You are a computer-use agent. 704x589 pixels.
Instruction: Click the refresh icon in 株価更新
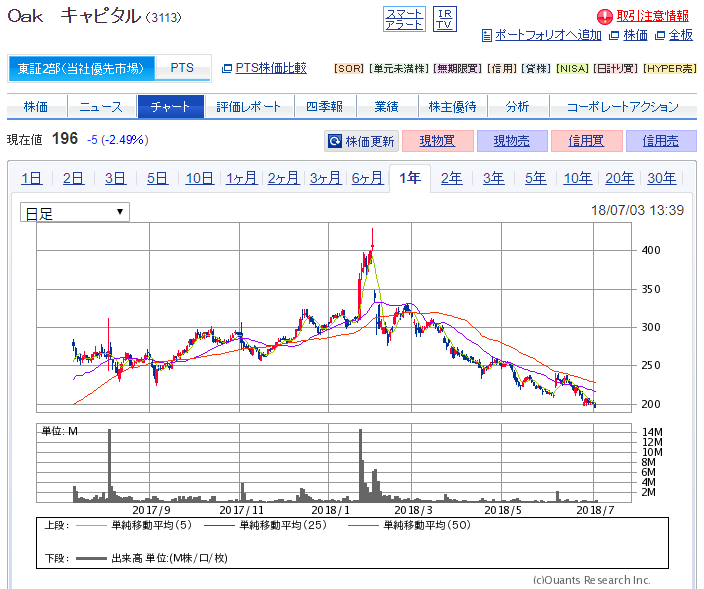pyautogui.click(x=335, y=141)
